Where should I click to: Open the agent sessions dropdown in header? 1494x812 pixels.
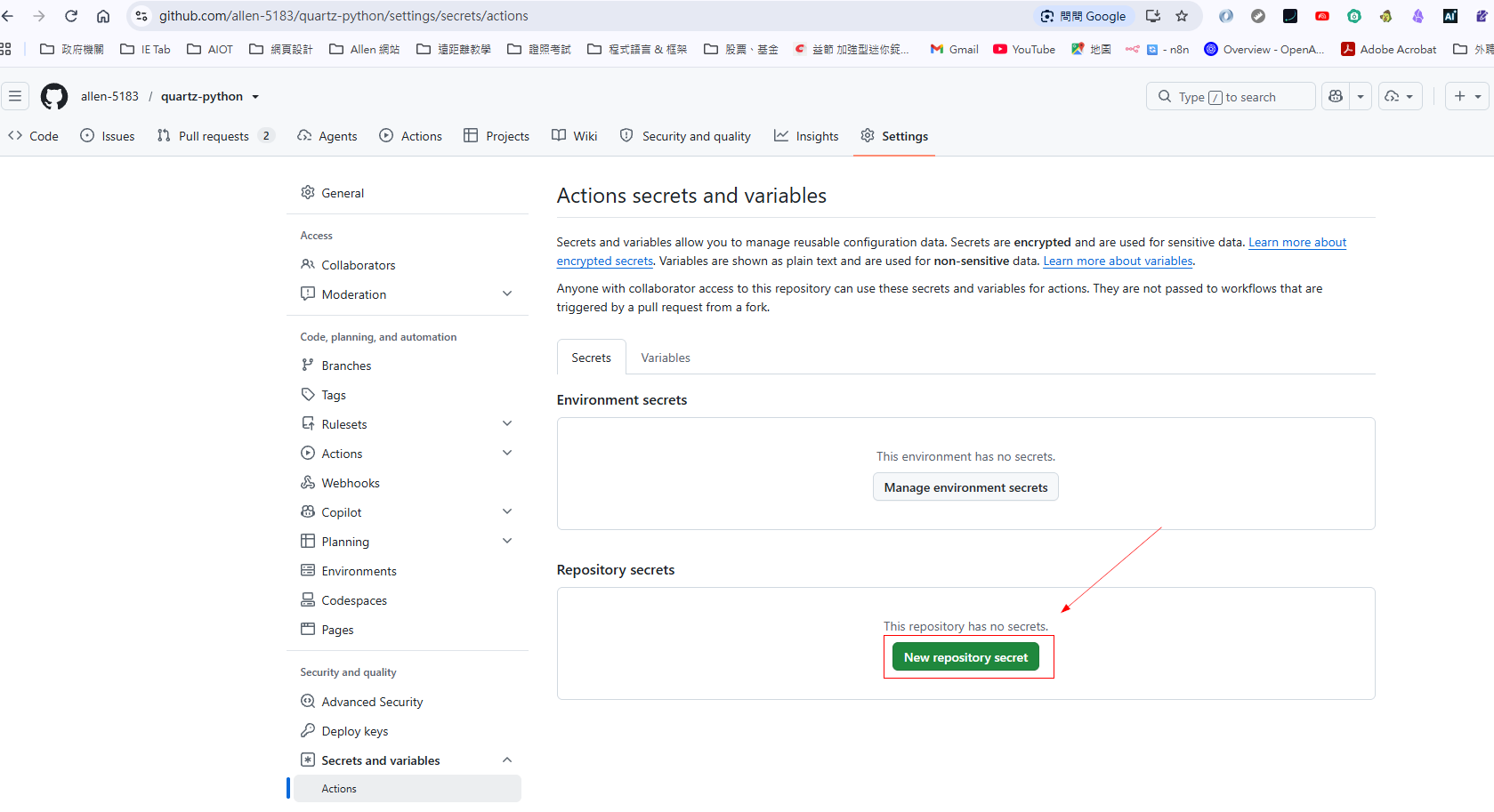click(x=1401, y=96)
